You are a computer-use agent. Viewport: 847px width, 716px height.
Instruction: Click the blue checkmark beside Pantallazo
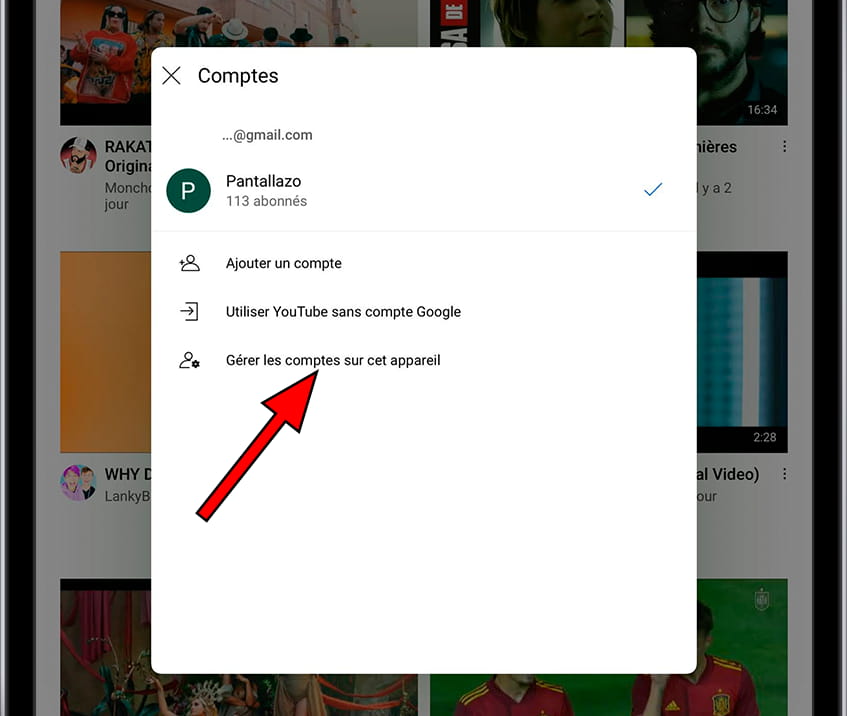click(653, 189)
